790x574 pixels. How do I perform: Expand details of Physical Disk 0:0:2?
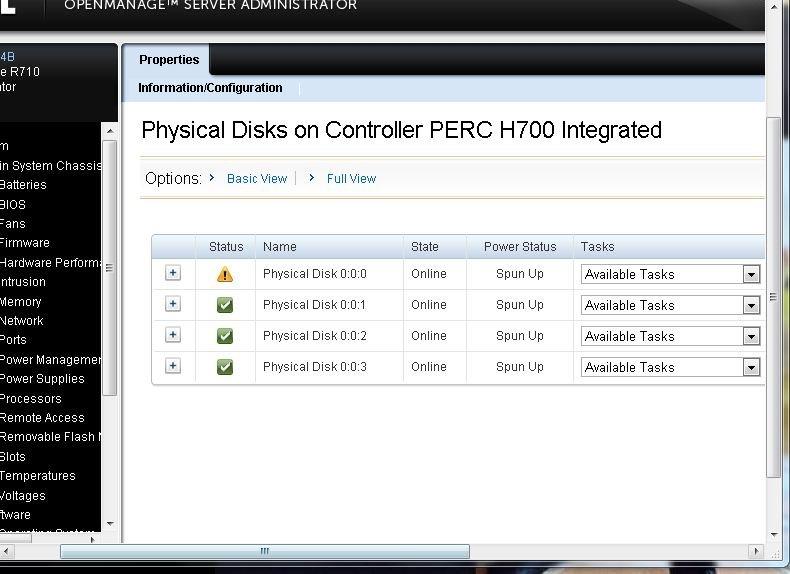tap(173, 335)
